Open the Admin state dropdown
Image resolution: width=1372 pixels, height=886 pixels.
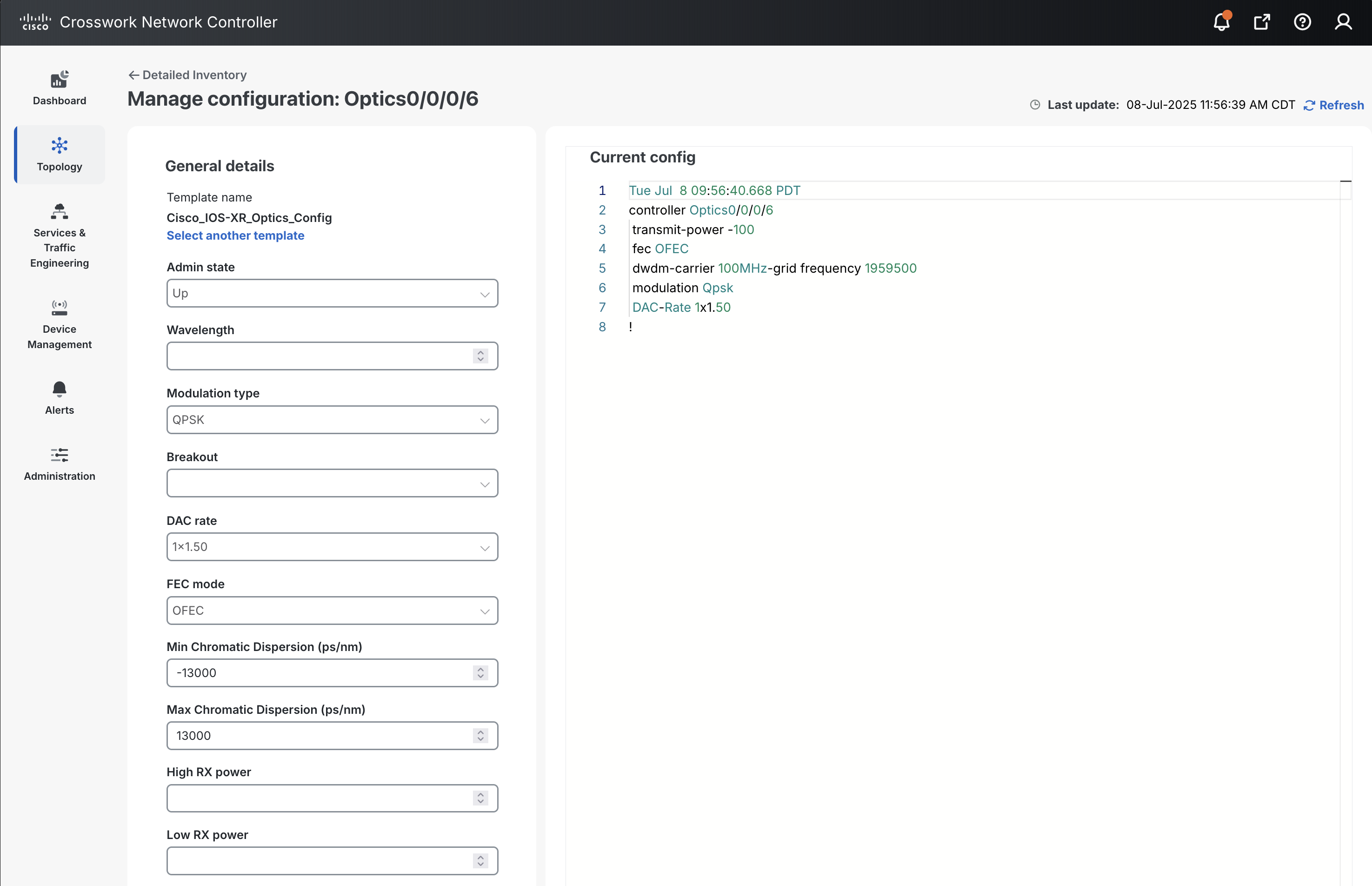333,294
